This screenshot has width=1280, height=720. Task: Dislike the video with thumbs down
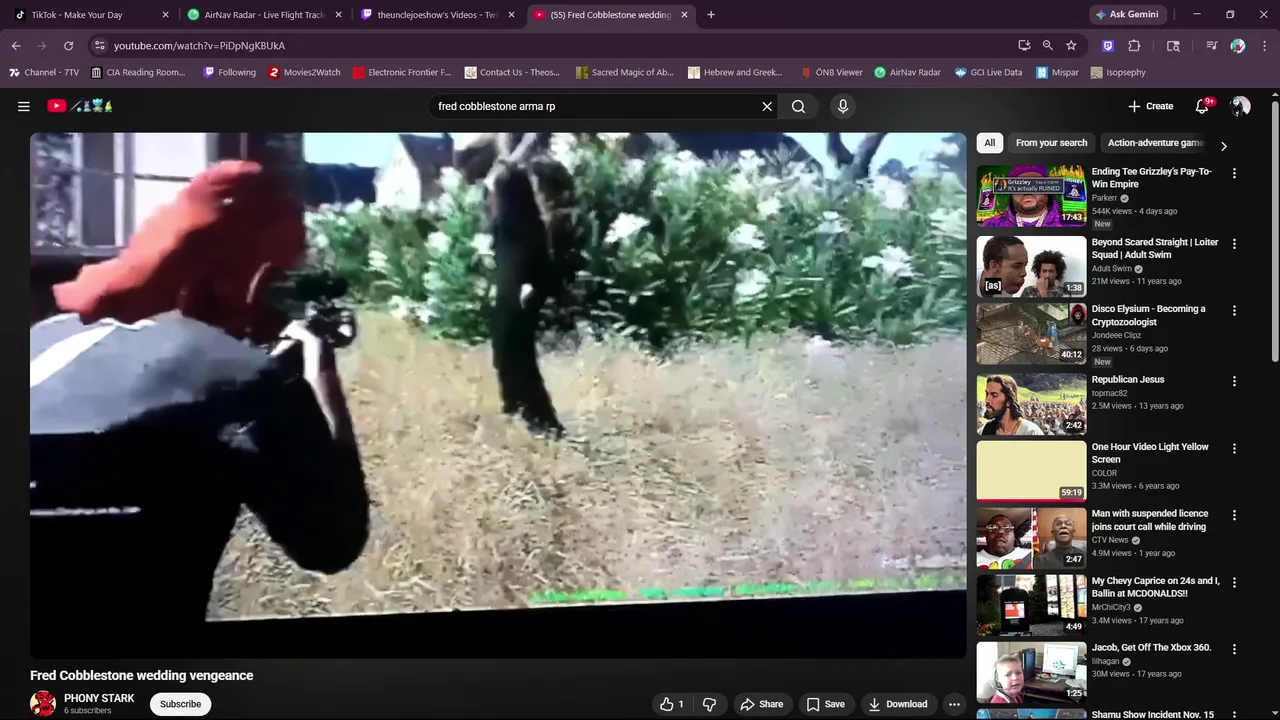(x=709, y=704)
